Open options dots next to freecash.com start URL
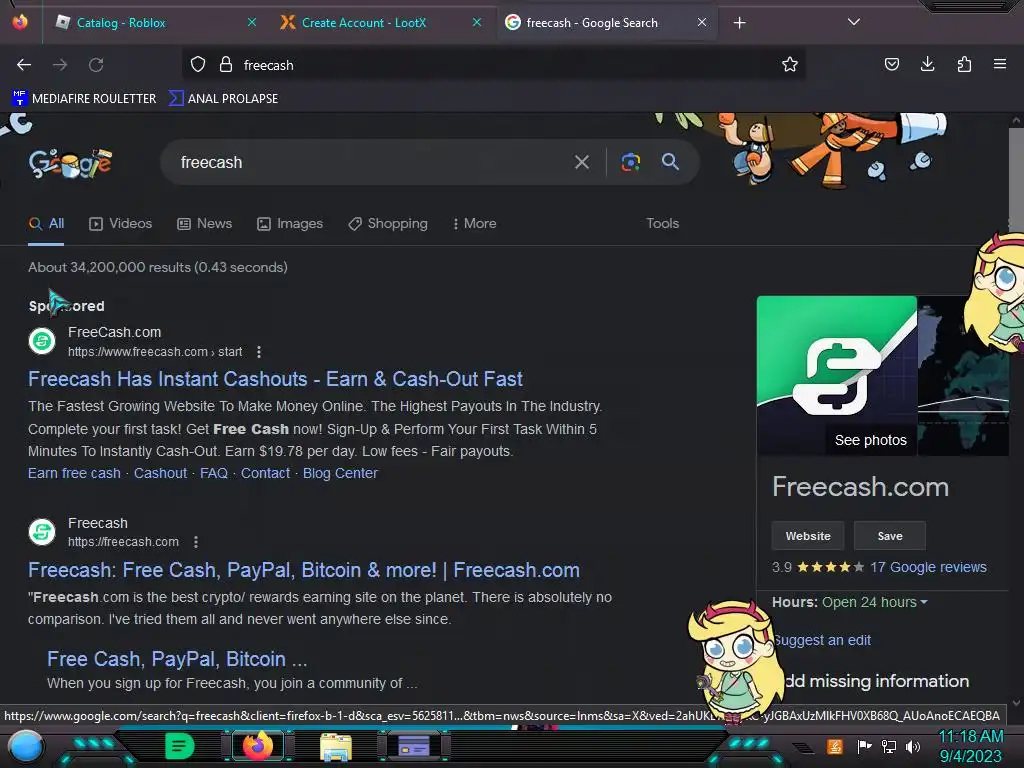Screen dimensions: 1024x768 (x=259, y=352)
